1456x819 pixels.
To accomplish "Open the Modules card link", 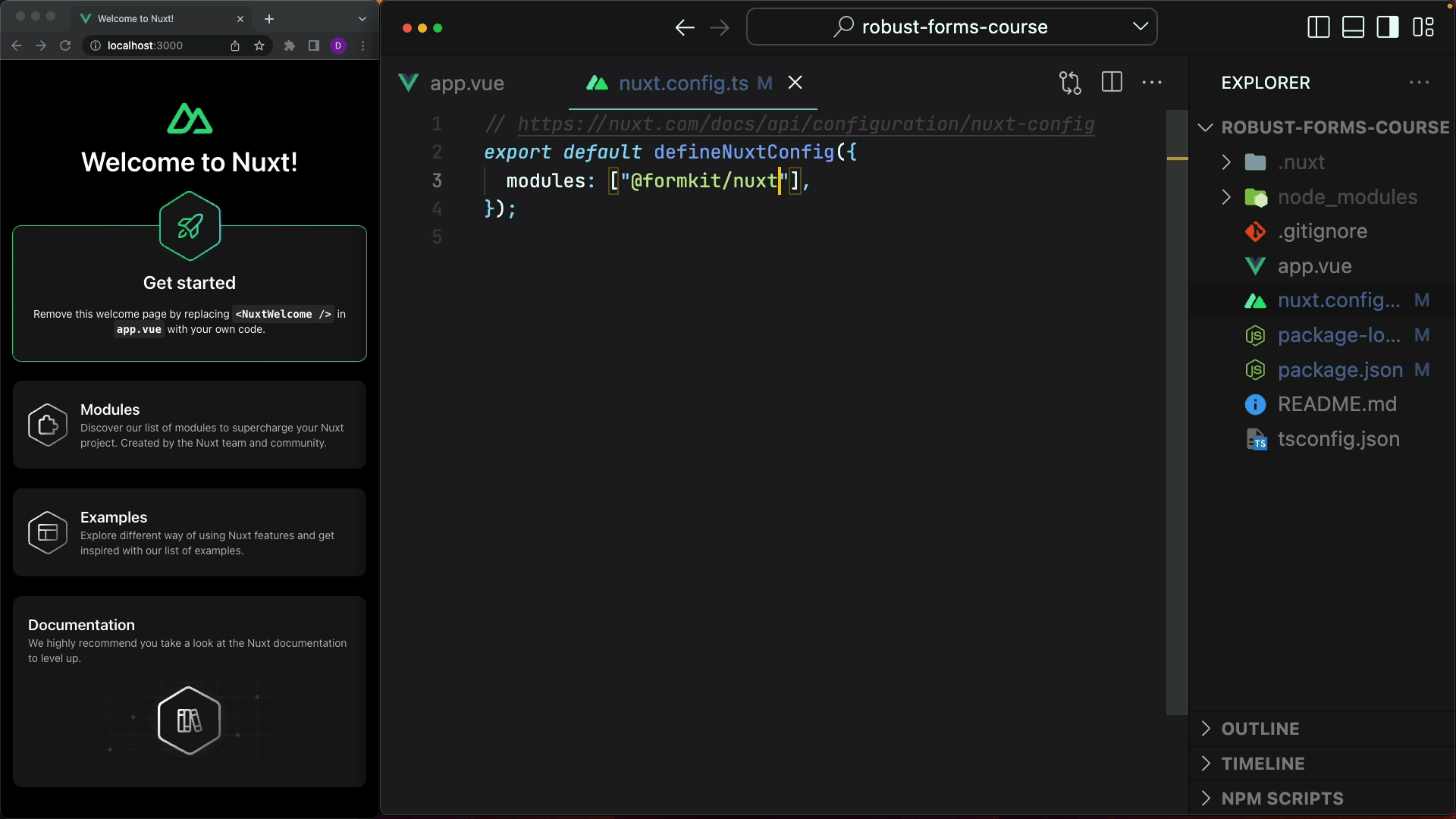I will click(x=190, y=425).
